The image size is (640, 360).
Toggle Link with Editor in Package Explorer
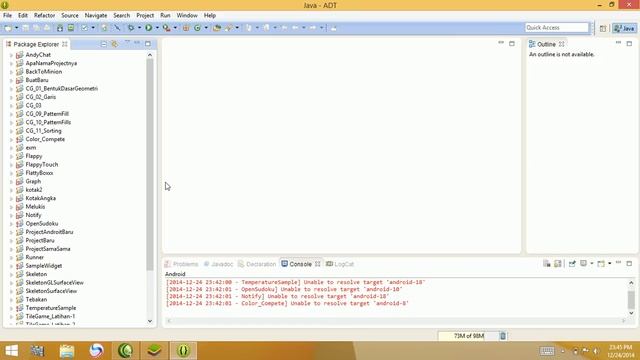(x=115, y=44)
